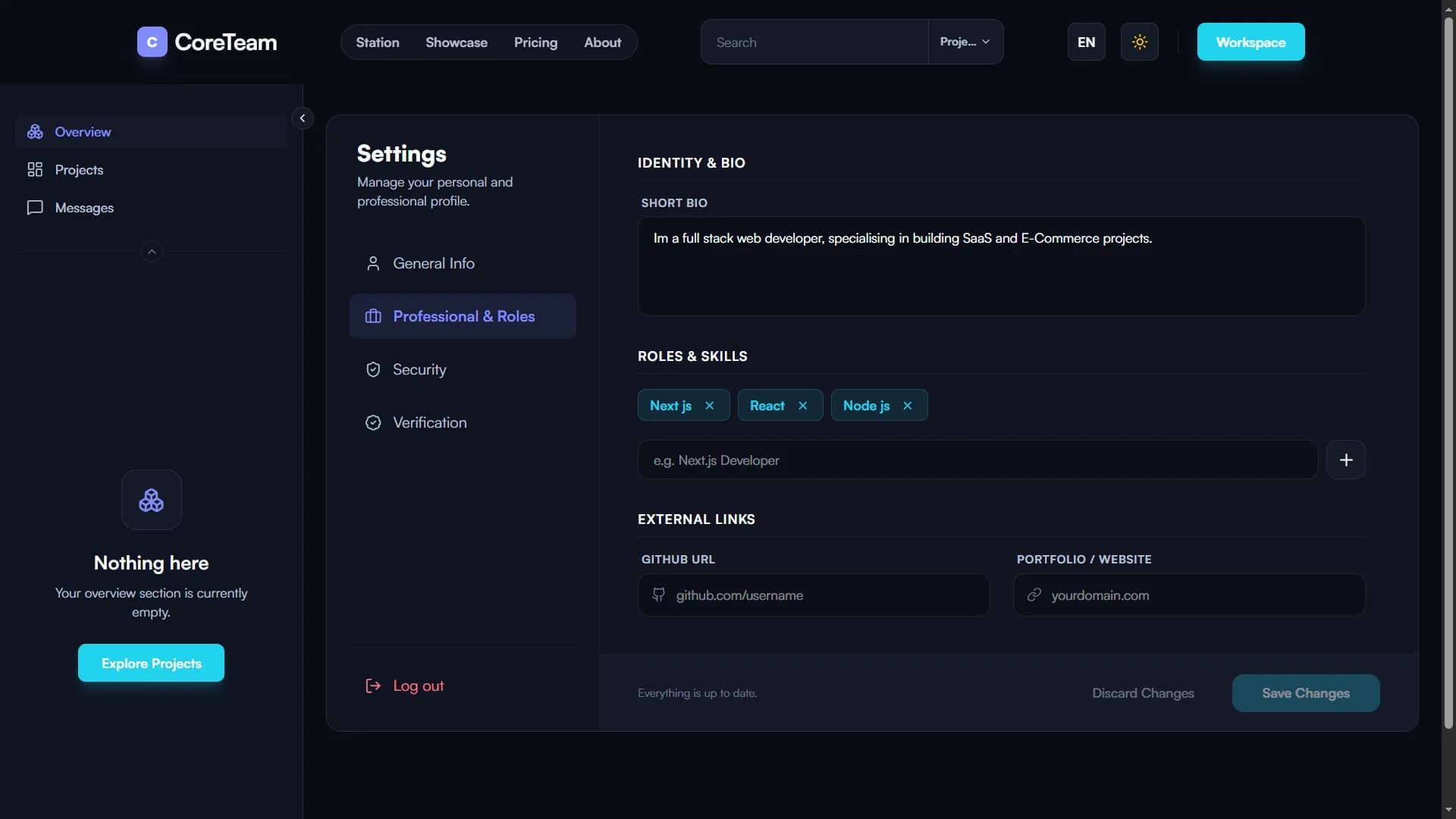
Task: Collapse the sidebar section with up chevron
Action: point(152,252)
